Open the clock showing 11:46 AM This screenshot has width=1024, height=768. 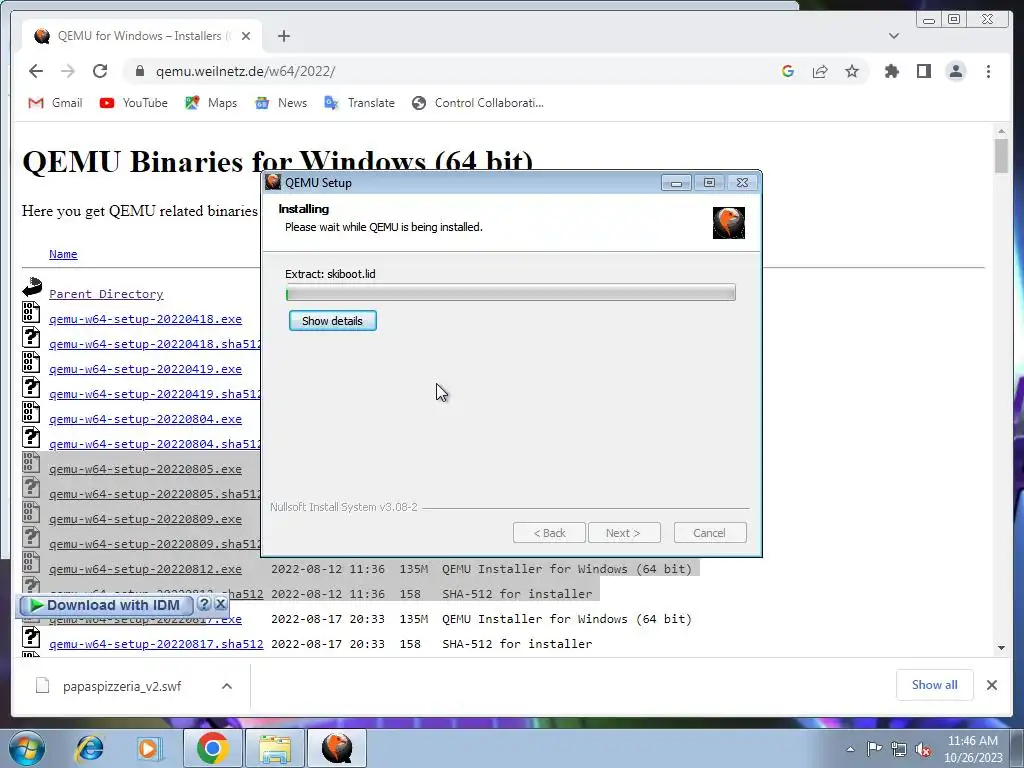click(x=973, y=749)
